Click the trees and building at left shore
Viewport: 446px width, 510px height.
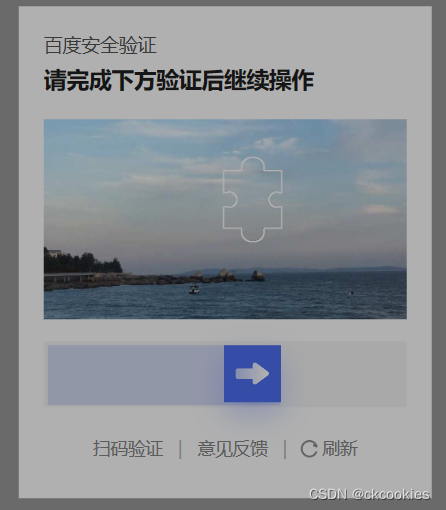coord(82,263)
